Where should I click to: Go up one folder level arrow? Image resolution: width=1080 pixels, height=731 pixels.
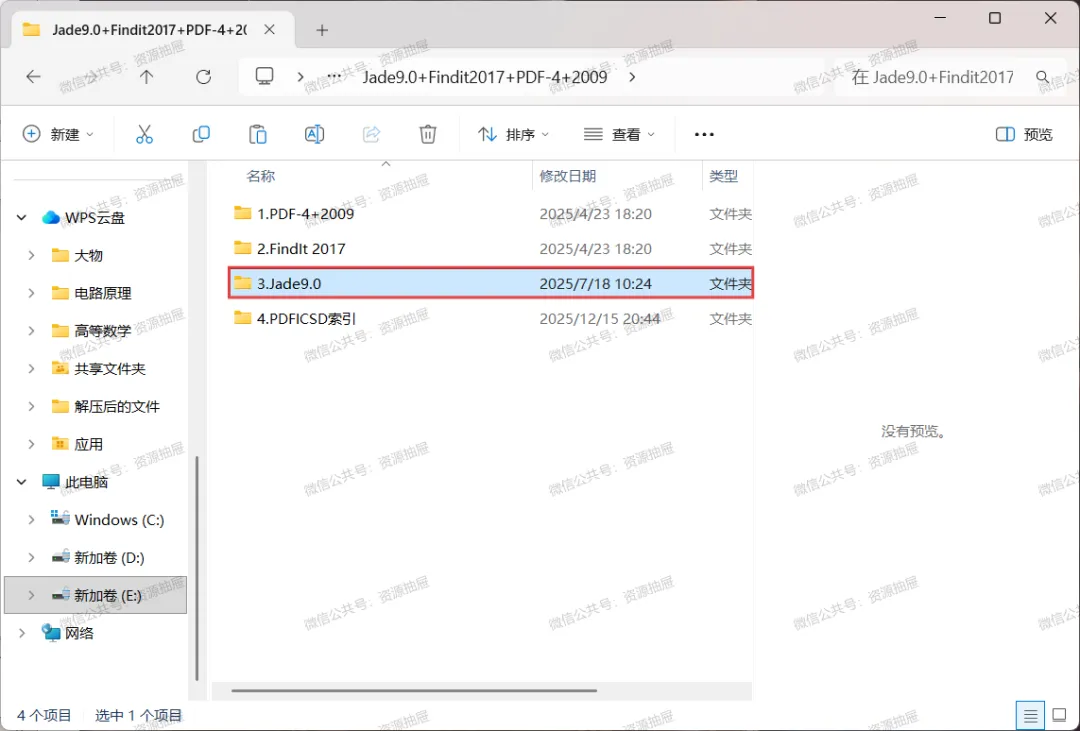pyautogui.click(x=146, y=76)
